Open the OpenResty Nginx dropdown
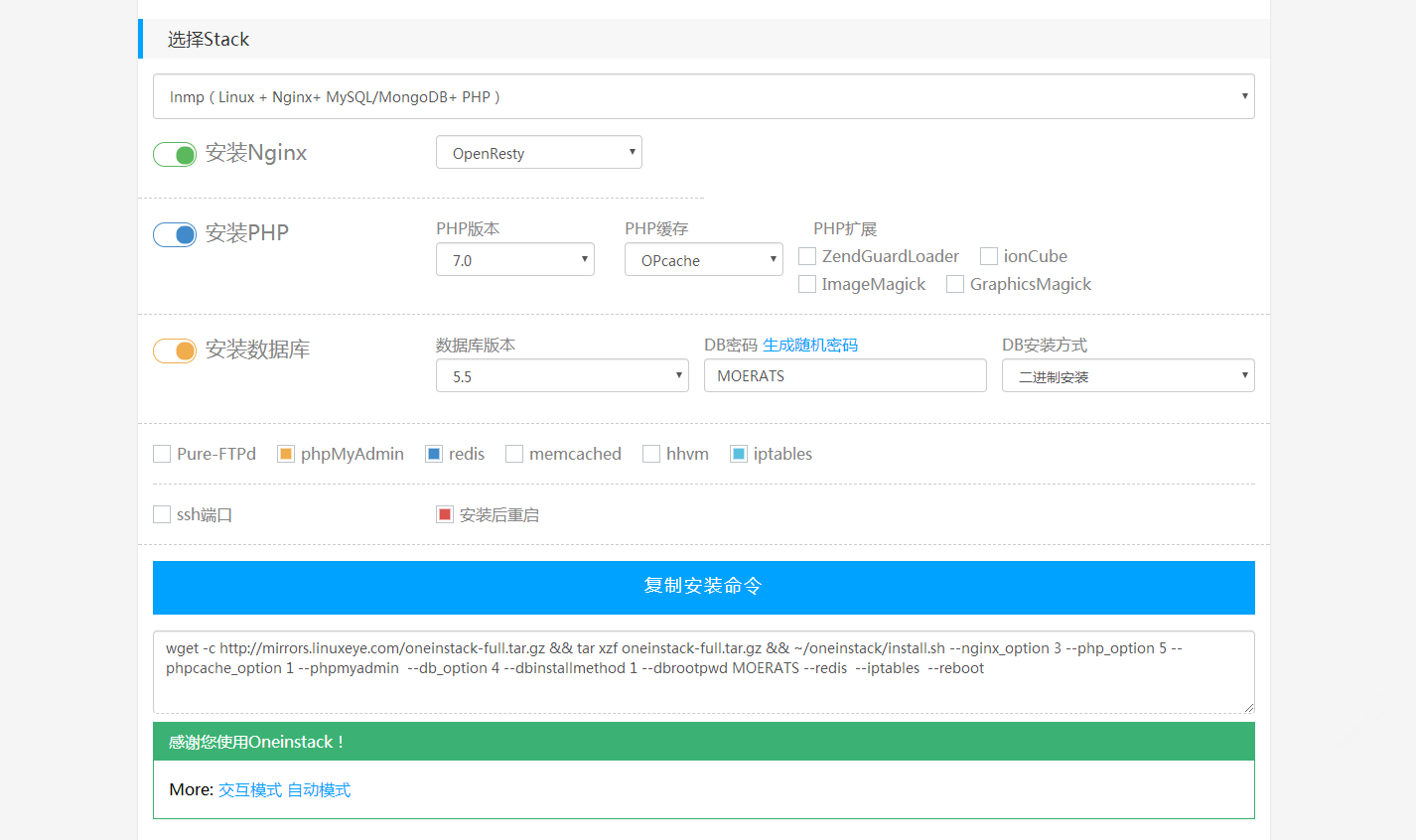1416x840 pixels. [539, 152]
